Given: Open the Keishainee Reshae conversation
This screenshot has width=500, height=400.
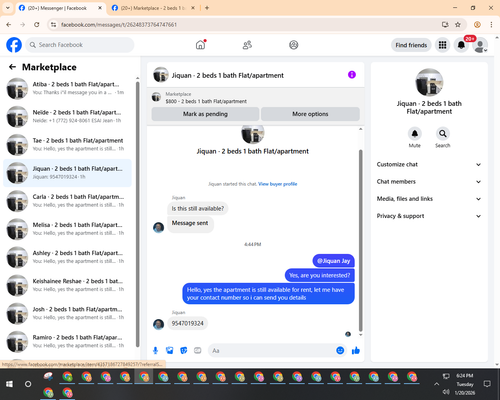Looking at the screenshot, I should pos(68,285).
